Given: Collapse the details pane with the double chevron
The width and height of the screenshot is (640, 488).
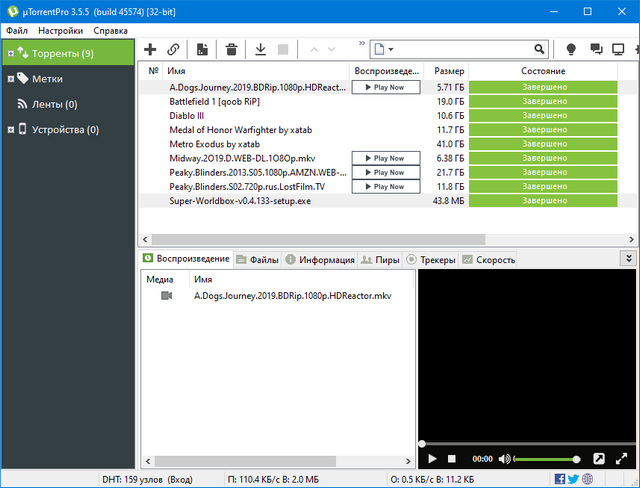Looking at the screenshot, I should 628,258.
